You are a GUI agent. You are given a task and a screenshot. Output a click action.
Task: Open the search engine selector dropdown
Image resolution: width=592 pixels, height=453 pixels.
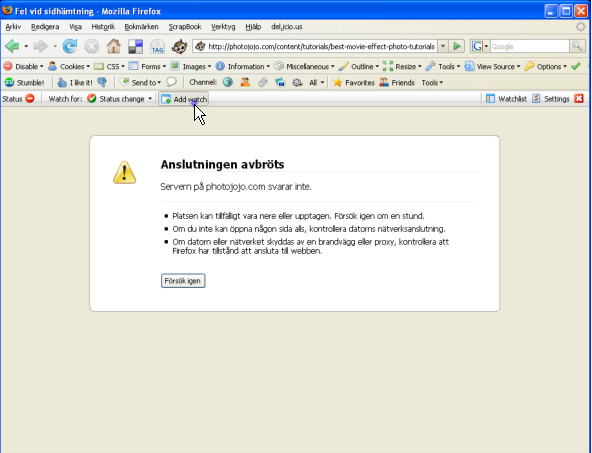pyautogui.click(x=480, y=46)
